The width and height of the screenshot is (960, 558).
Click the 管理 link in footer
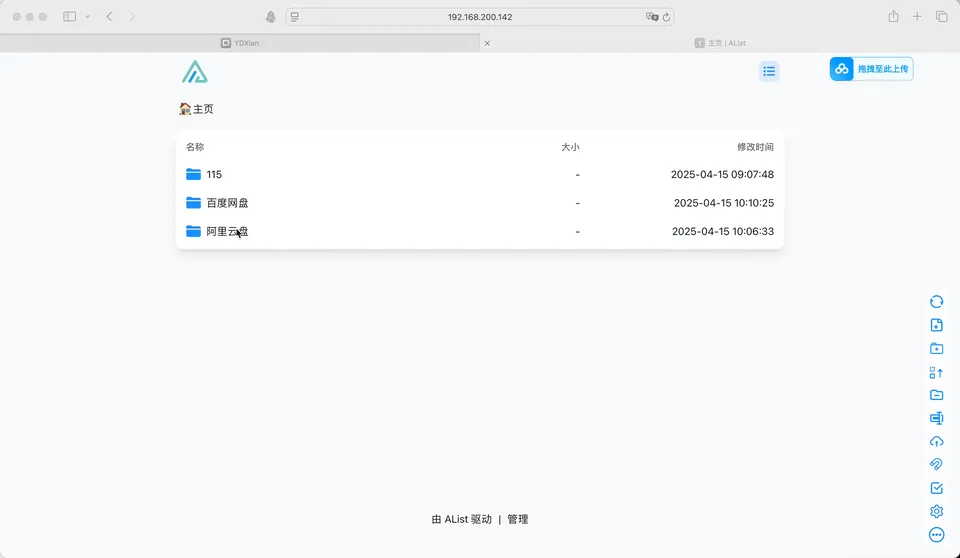(517, 519)
